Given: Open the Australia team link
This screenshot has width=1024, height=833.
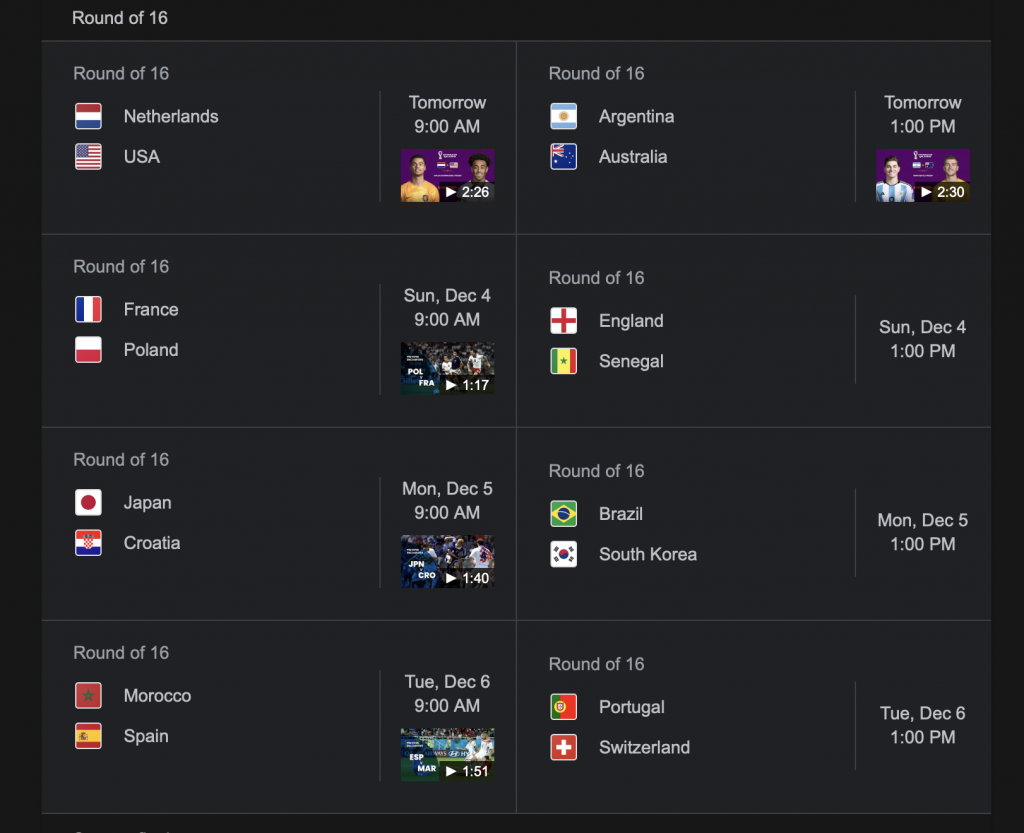Looking at the screenshot, I should (x=633, y=157).
